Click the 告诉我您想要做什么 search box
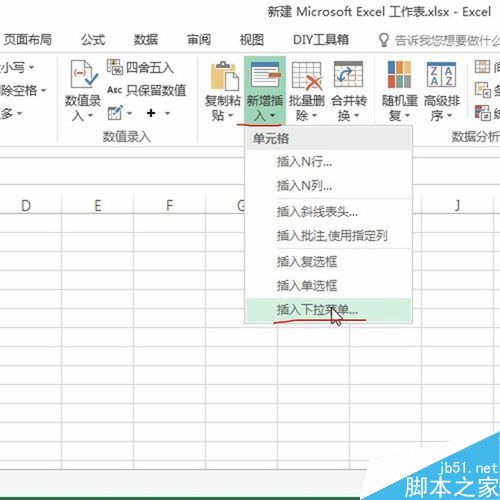500x500 pixels. pyautogui.click(x=447, y=40)
